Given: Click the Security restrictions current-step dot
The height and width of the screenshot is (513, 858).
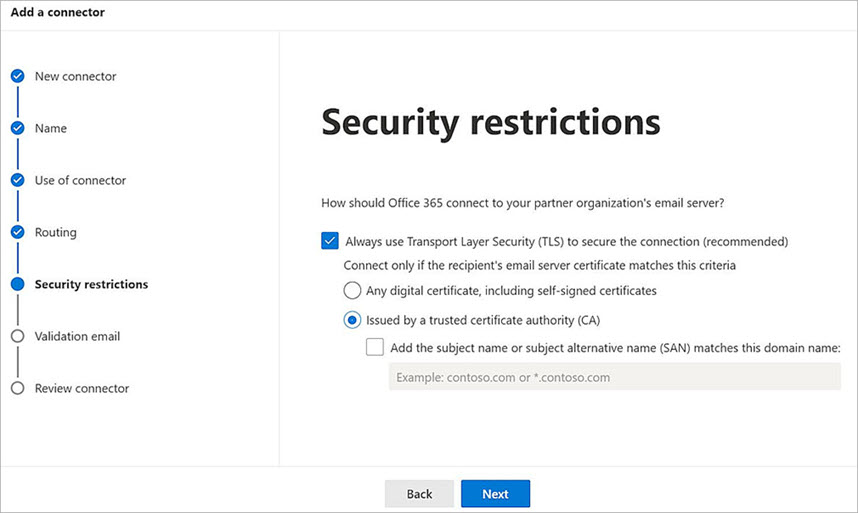Looking at the screenshot, I should pos(17,285).
